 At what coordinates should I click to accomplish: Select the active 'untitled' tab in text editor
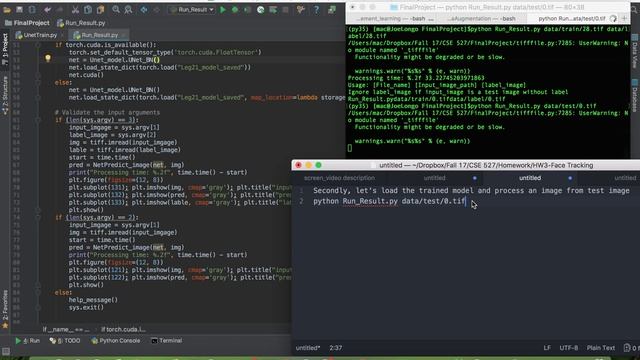click(530, 178)
